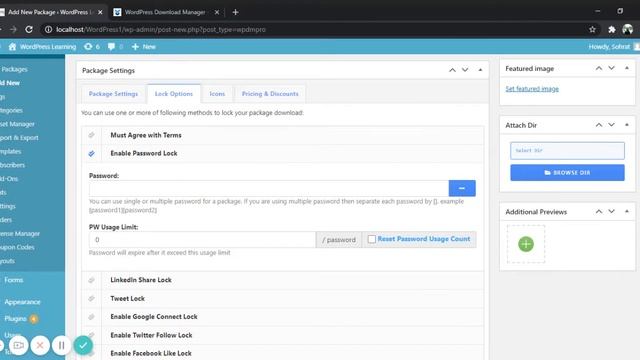Select the Lock Options tab
Screen dimensions: 640x360
174,94
